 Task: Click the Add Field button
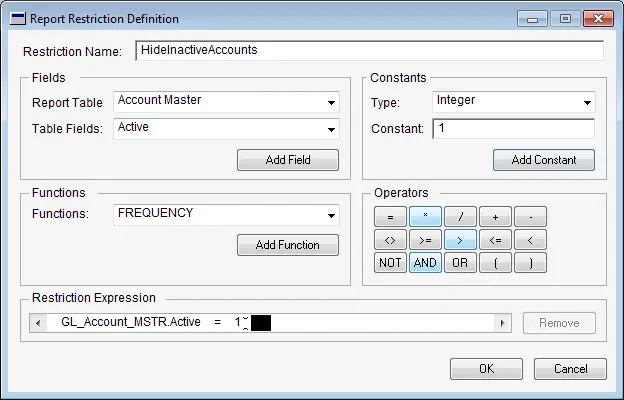pyautogui.click(x=288, y=160)
